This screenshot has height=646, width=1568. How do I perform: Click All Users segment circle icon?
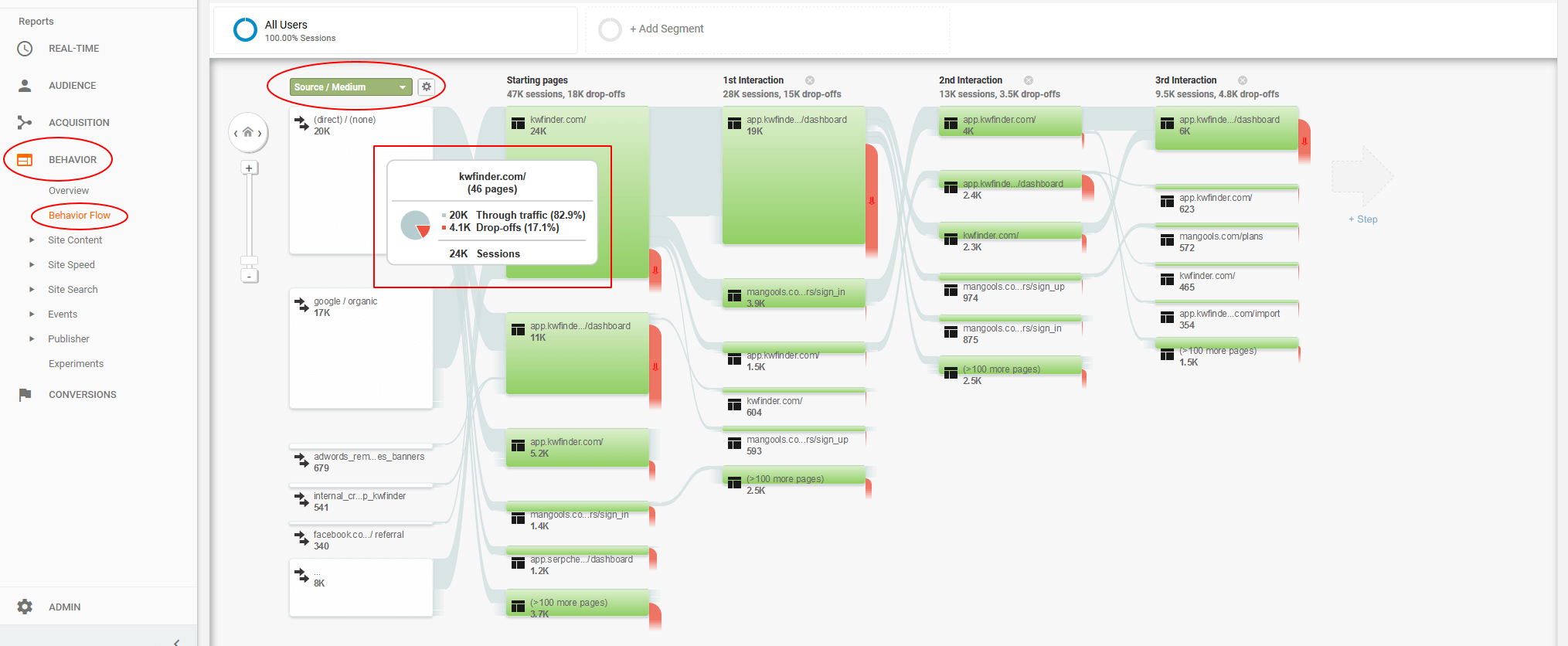coord(245,29)
